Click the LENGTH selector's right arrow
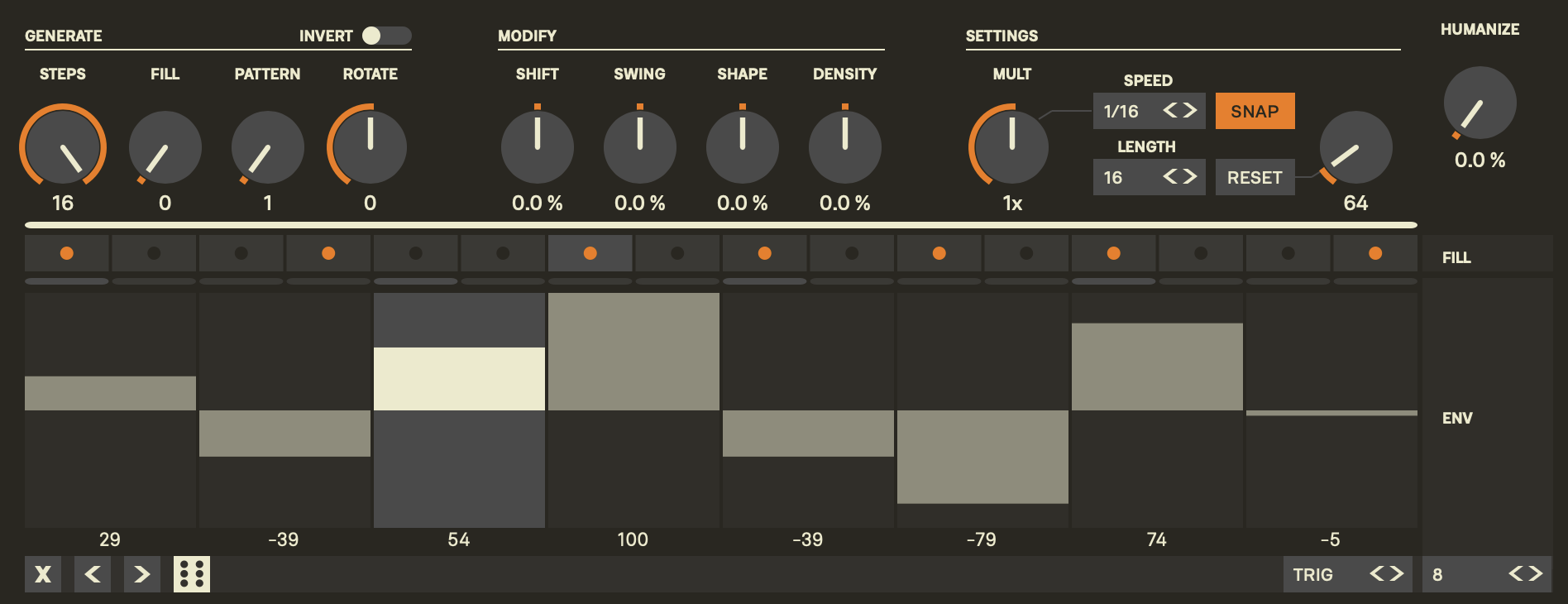 point(1190,176)
